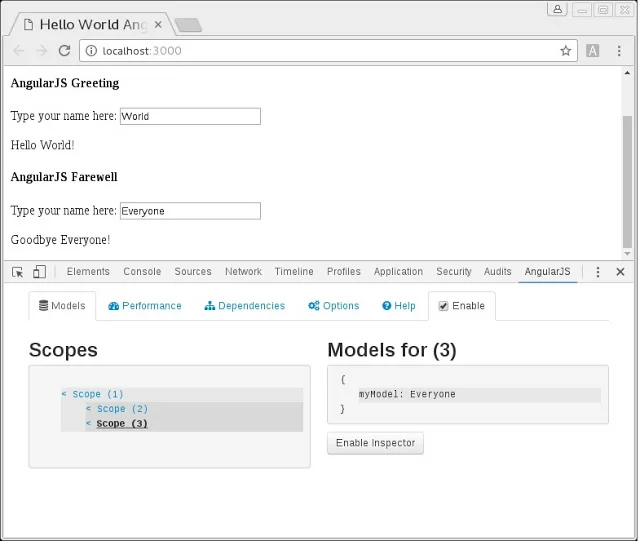Image resolution: width=640 pixels, height=541 pixels.
Task: Open the Chrome three-dot menu
Action: (619, 51)
